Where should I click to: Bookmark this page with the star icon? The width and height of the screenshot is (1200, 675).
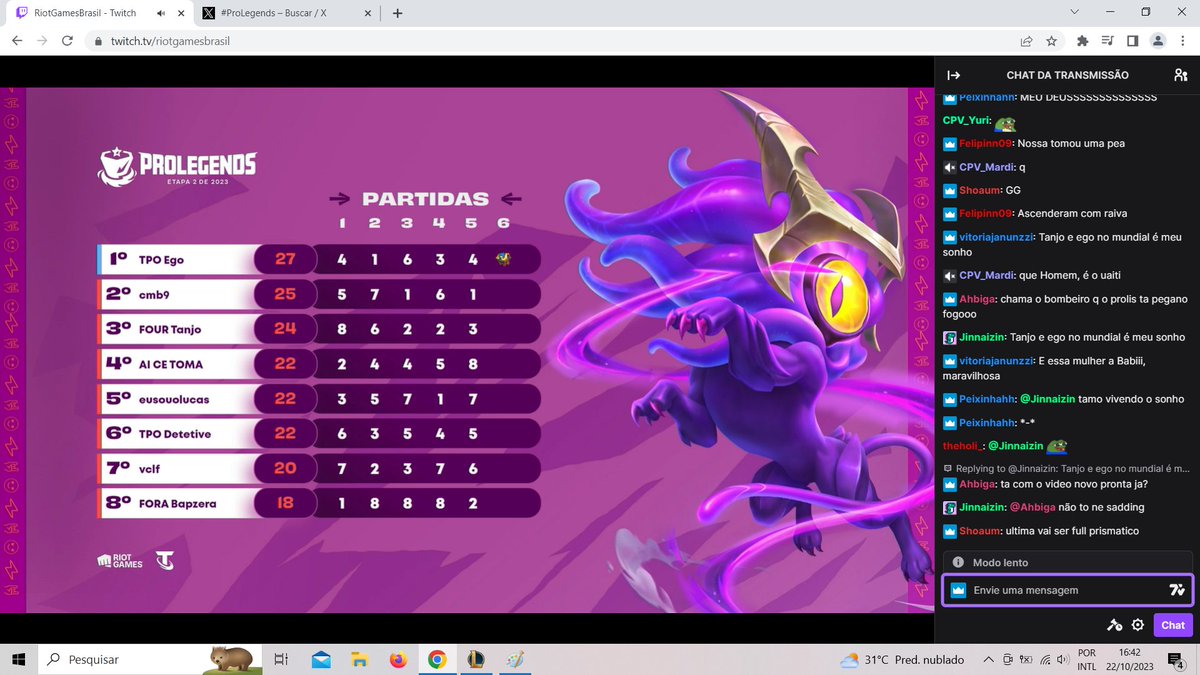click(x=1051, y=41)
